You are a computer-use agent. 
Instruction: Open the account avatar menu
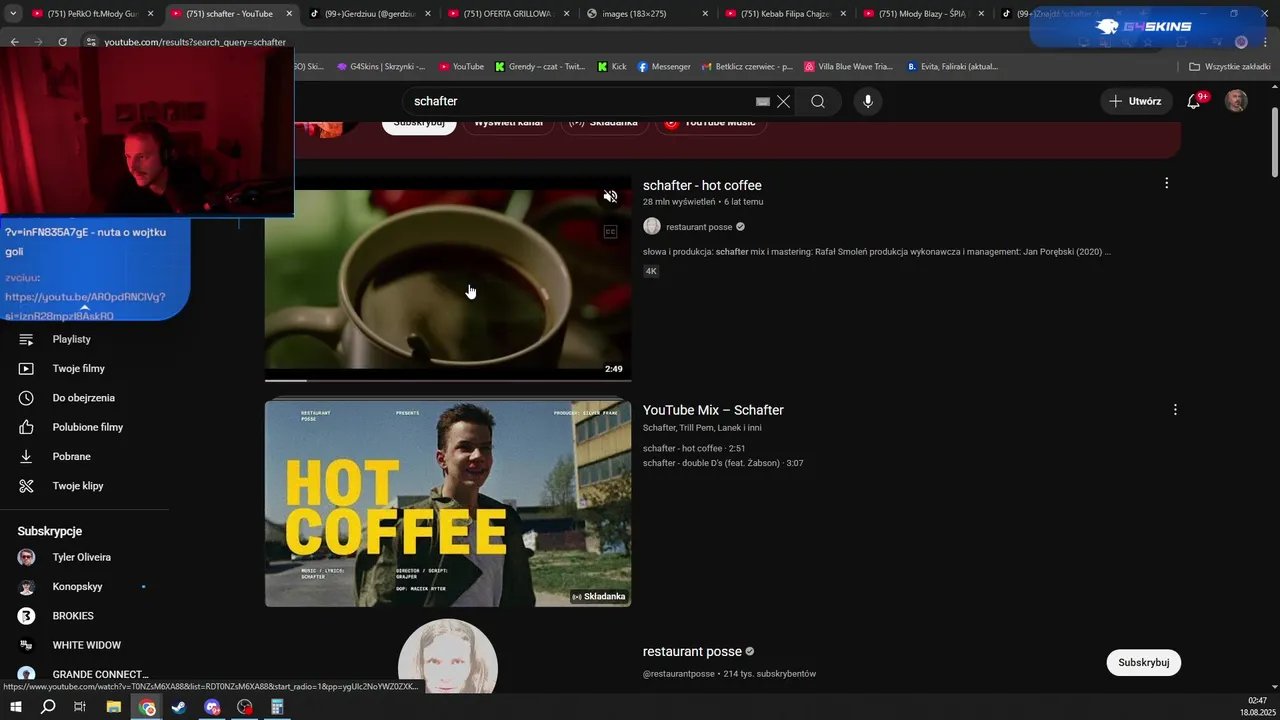[x=1237, y=101]
